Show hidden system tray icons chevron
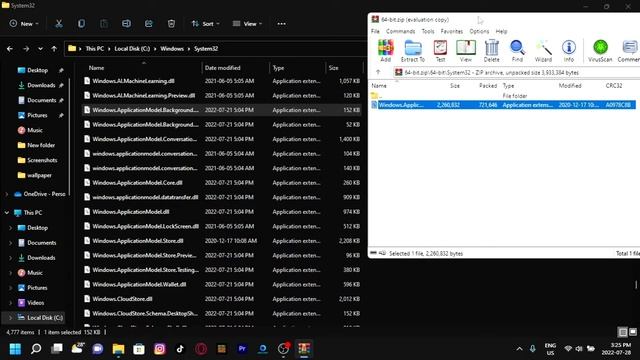This screenshot has height=360, width=640. pos(519,349)
